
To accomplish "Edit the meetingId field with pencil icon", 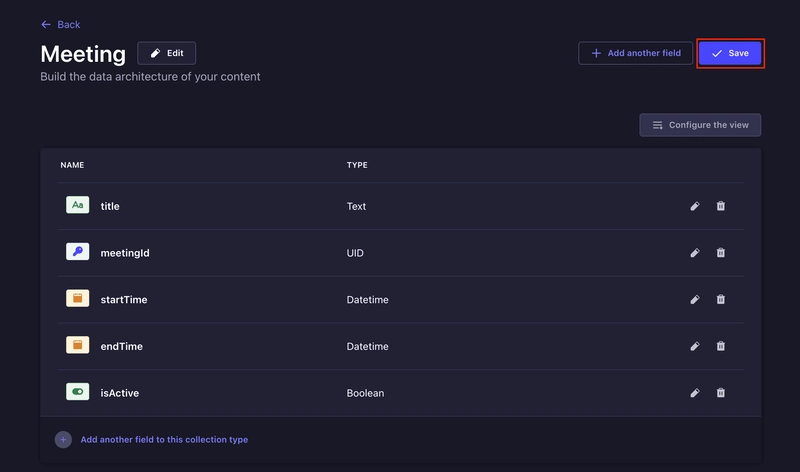I will click(x=694, y=253).
